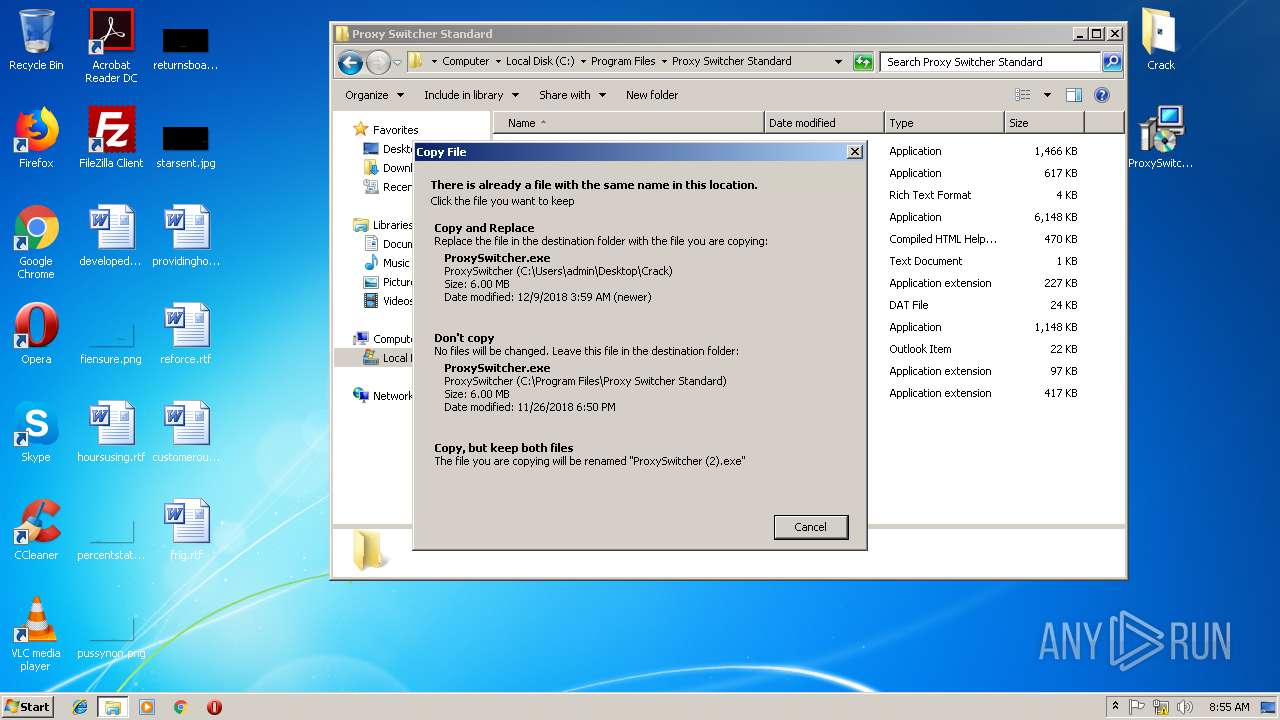Screen dimensions: 1280x720
Task: Expand Program Files breadcrumb arrow
Action: (664, 62)
